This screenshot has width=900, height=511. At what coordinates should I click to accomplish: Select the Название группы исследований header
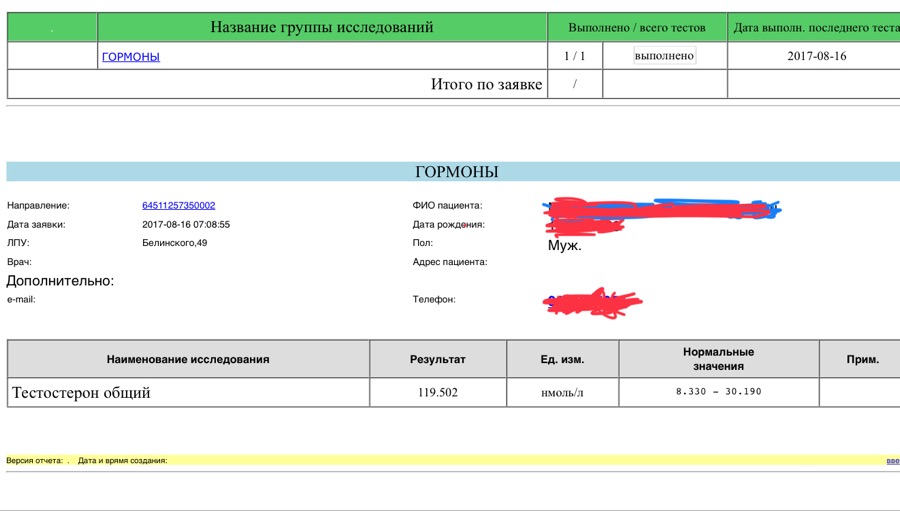(x=322, y=27)
